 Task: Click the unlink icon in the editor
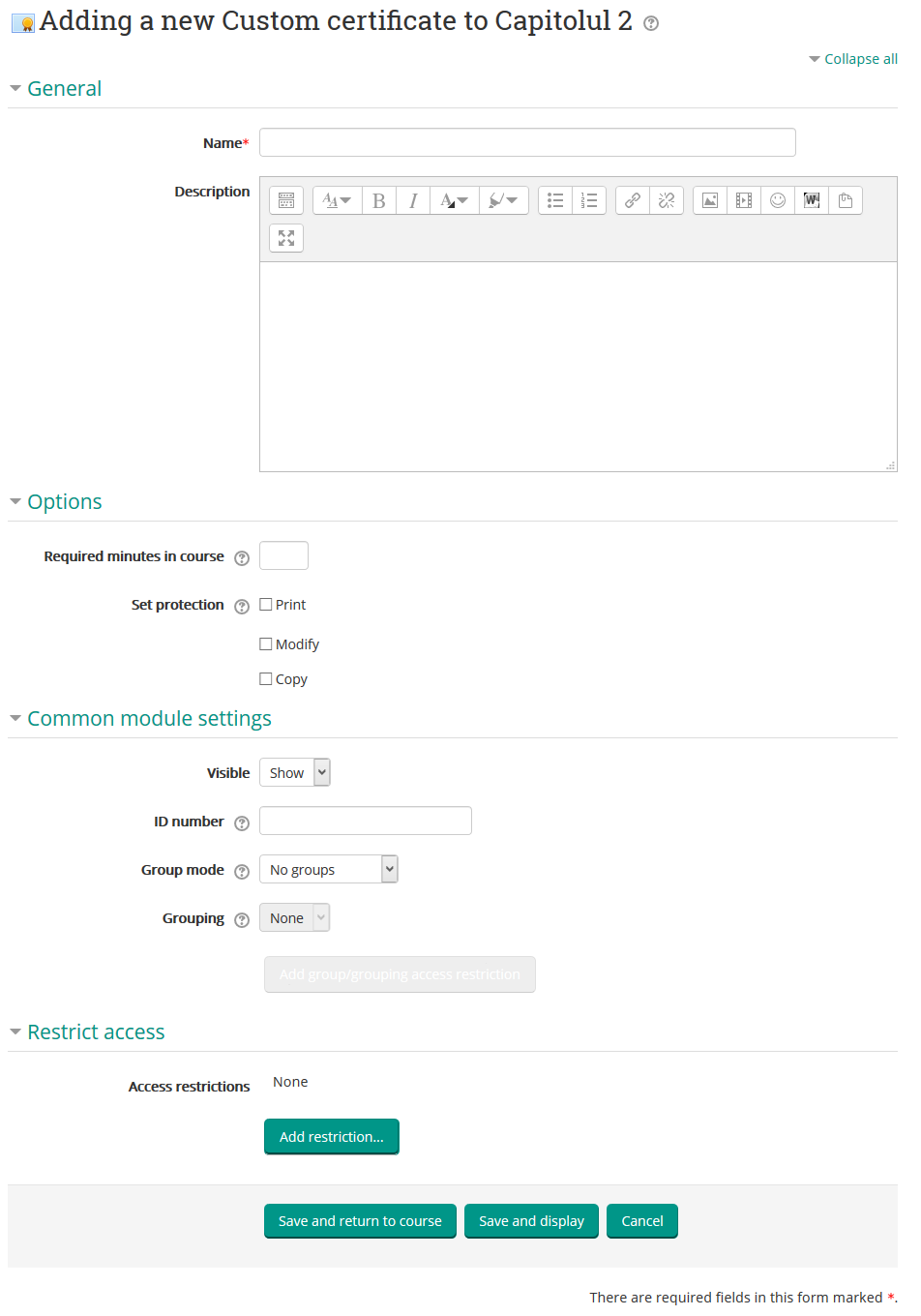[666, 200]
